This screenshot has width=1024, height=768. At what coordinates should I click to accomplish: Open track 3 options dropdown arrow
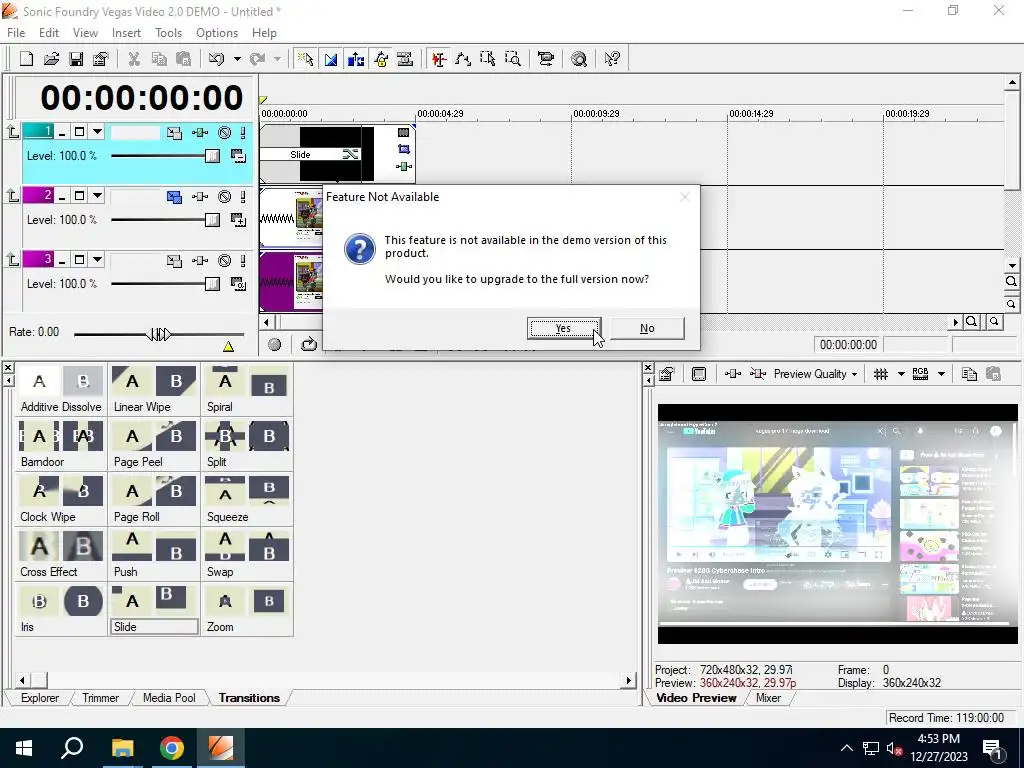point(97,260)
